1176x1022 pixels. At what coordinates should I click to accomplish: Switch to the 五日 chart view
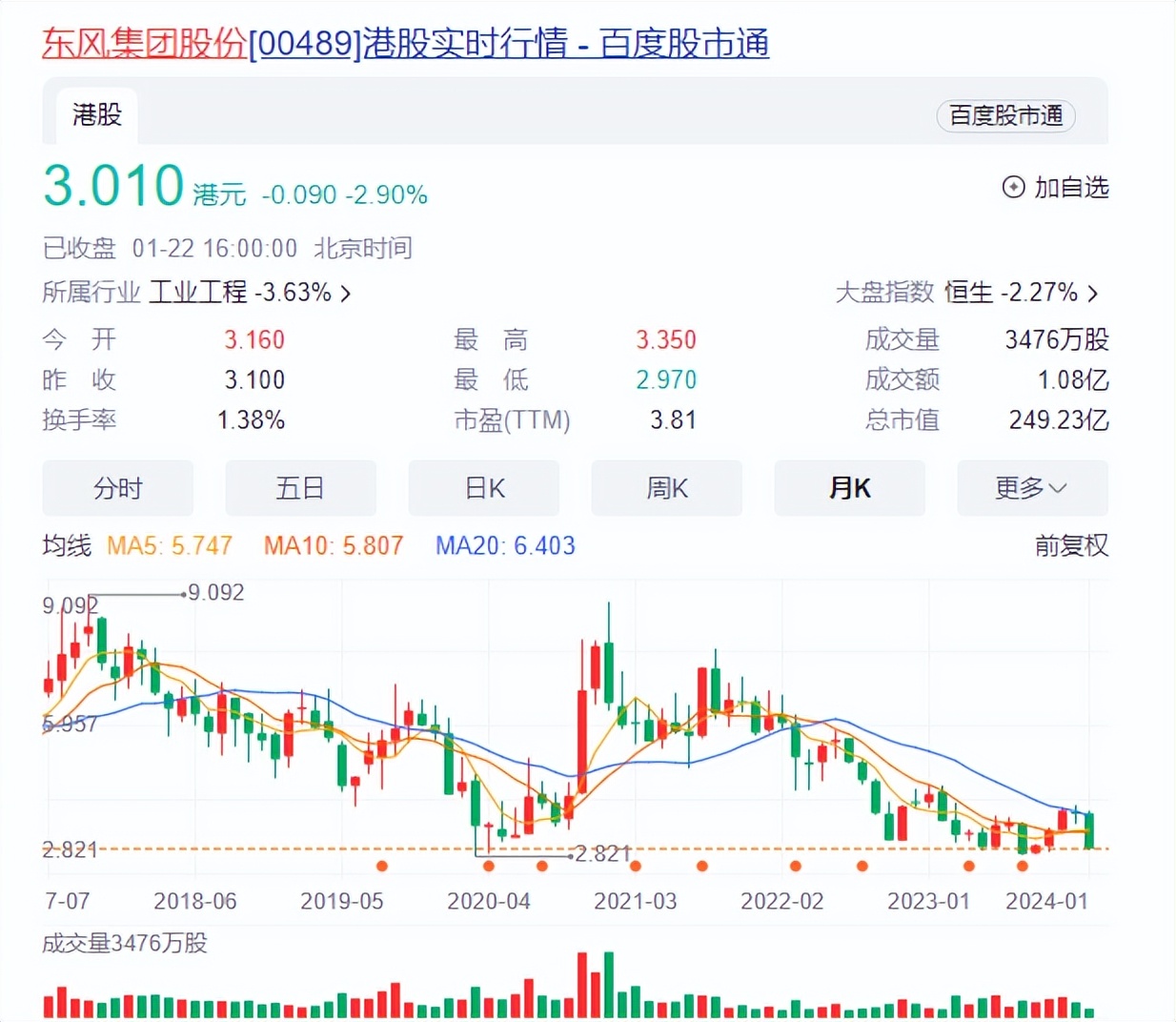coord(300,488)
